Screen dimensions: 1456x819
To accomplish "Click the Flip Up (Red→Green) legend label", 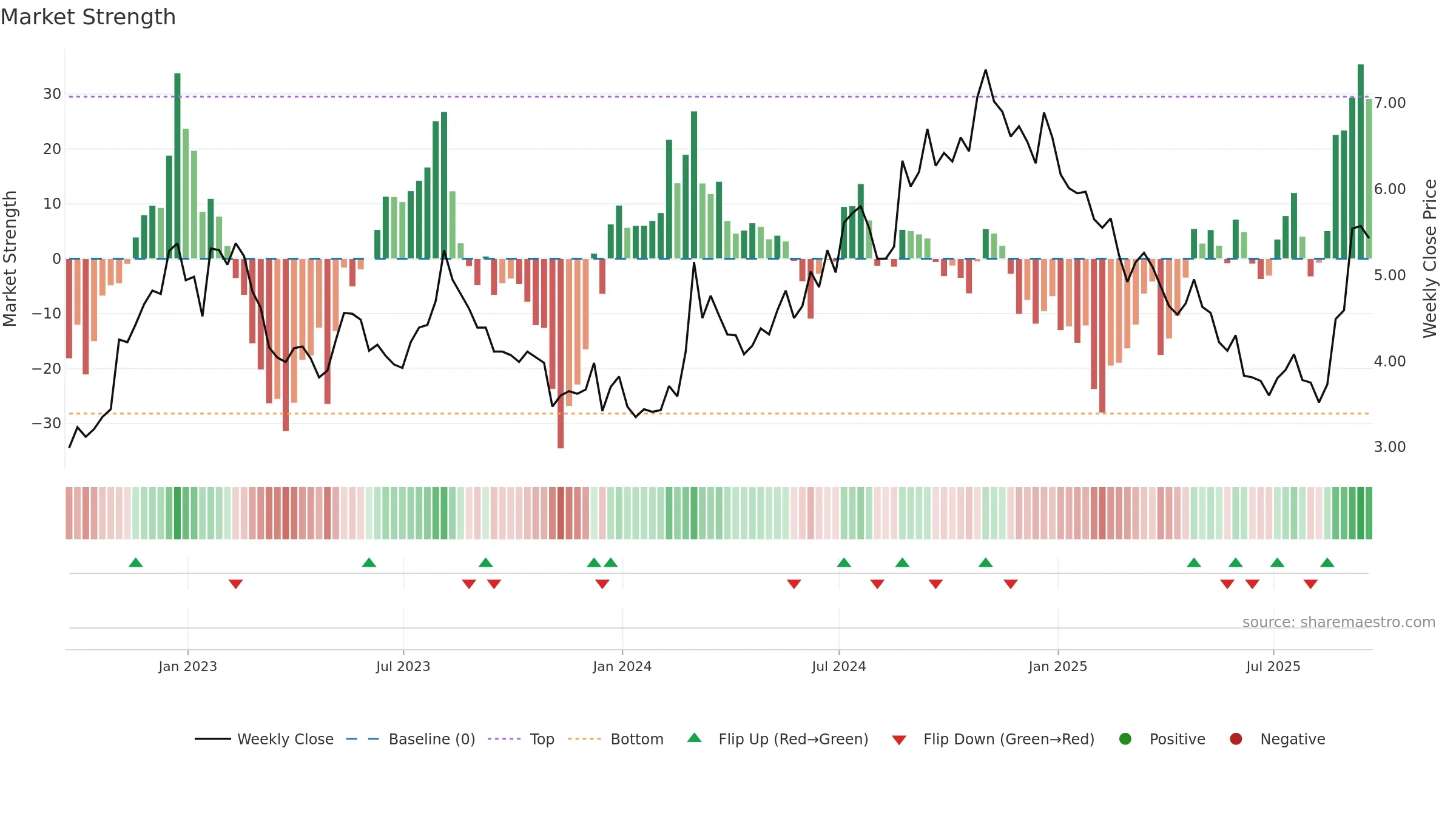I will click(794, 739).
